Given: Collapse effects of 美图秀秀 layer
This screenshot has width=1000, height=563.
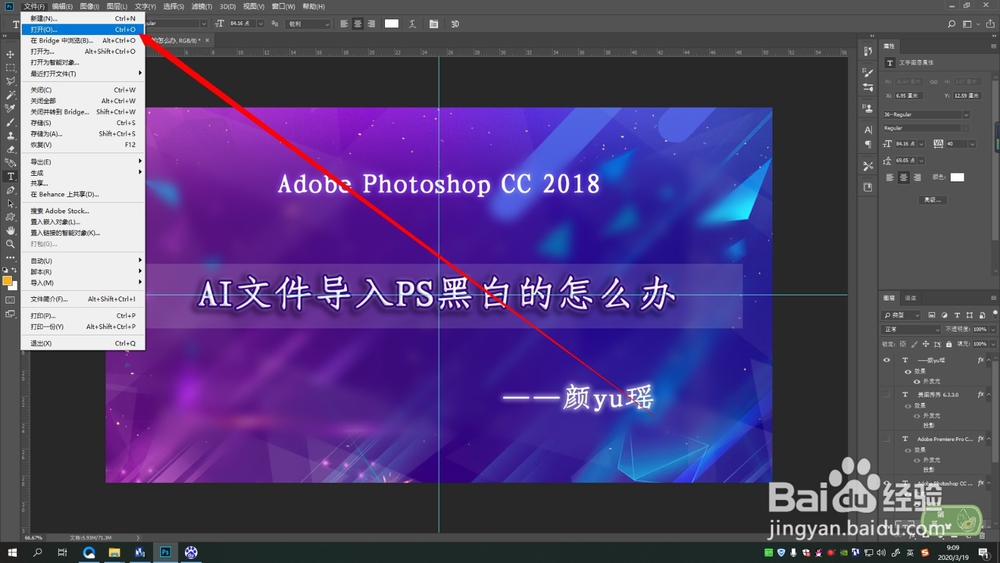Looking at the screenshot, I should [x=989, y=395].
